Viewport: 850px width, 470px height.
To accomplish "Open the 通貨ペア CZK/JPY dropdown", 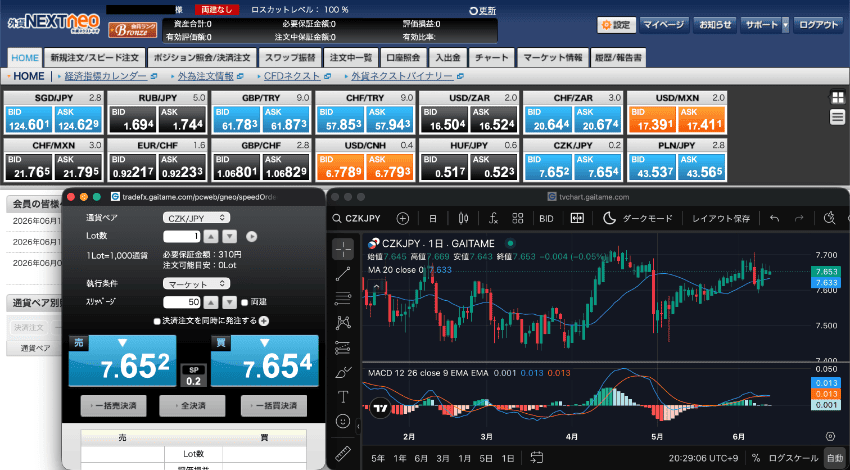I will pyautogui.click(x=196, y=218).
